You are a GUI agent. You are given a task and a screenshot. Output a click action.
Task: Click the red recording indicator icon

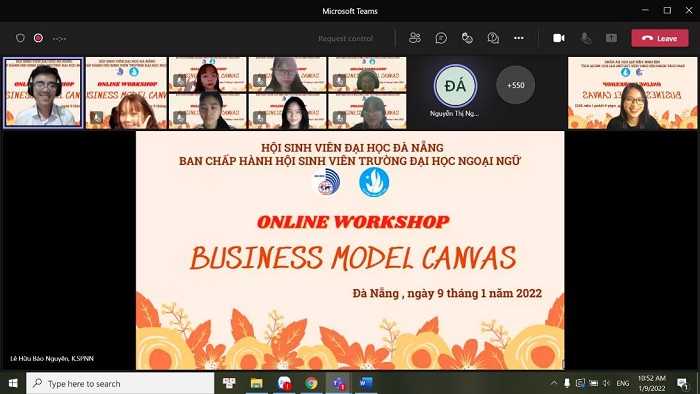tap(38, 38)
